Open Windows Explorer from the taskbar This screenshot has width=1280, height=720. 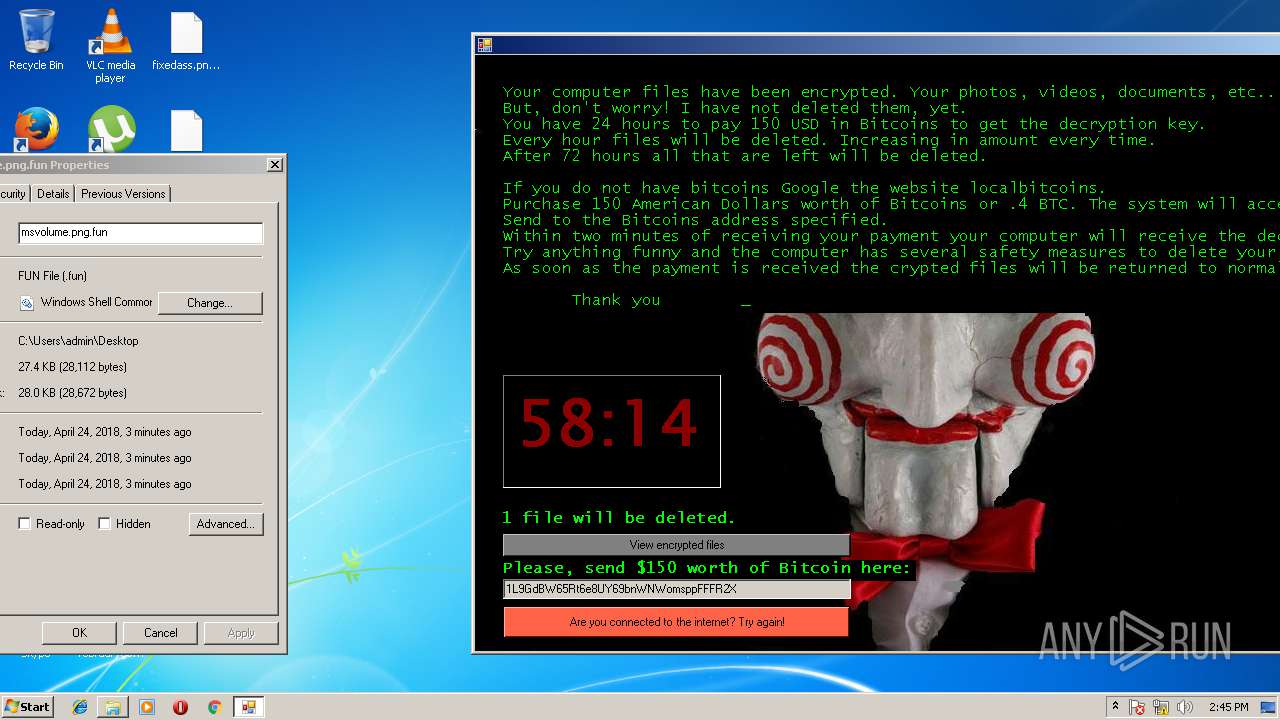pyautogui.click(x=113, y=707)
